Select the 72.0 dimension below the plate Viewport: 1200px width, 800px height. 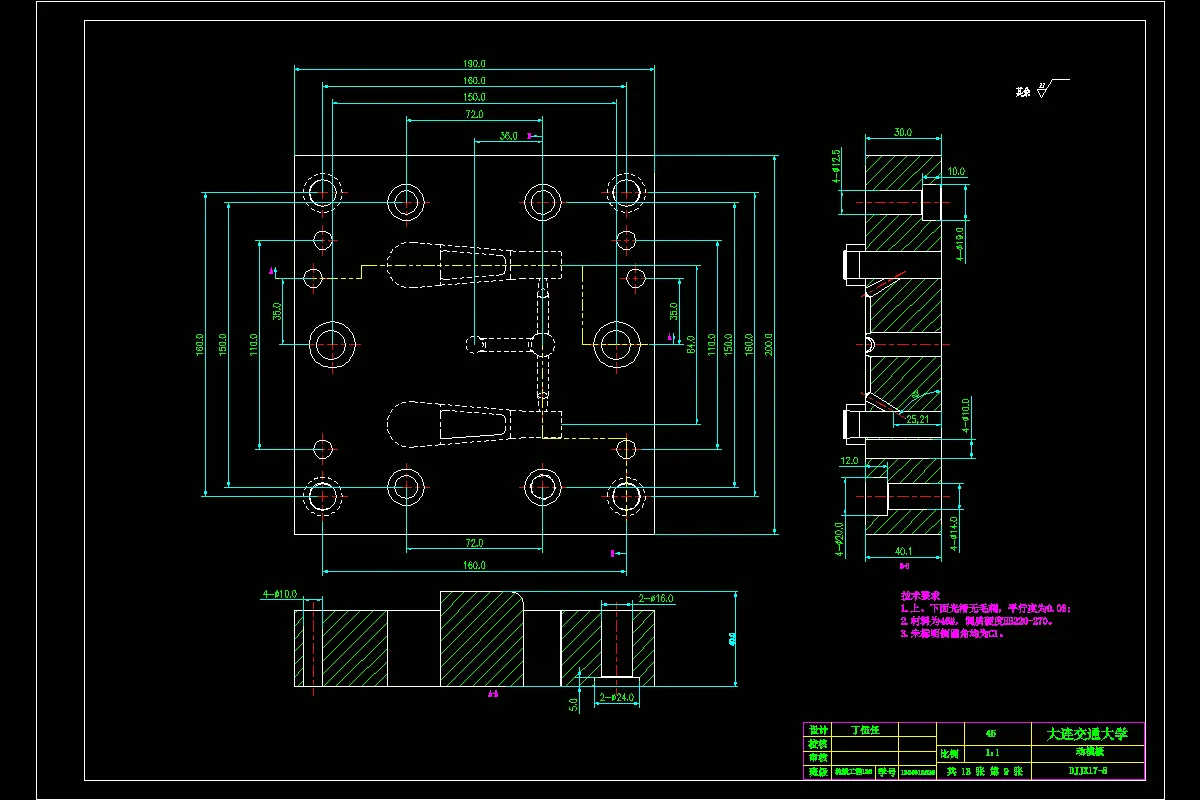[474, 543]
